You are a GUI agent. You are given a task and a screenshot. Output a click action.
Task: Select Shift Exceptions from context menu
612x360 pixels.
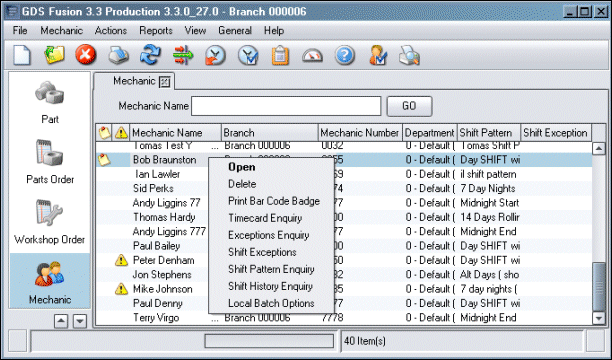(271, 252)
